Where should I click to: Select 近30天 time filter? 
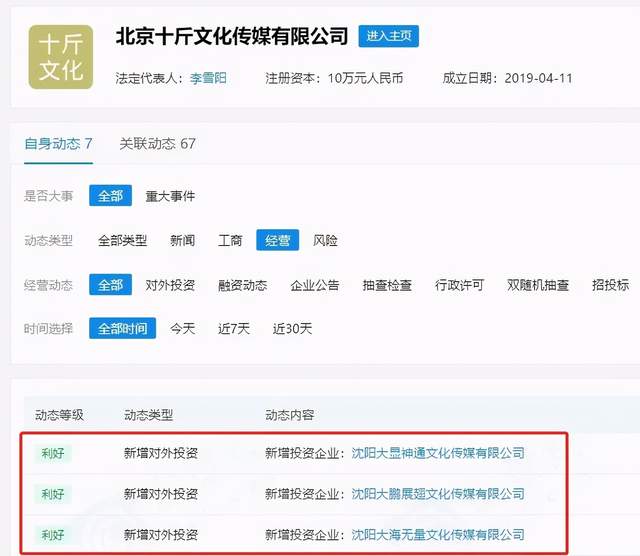tap(292, 329)
